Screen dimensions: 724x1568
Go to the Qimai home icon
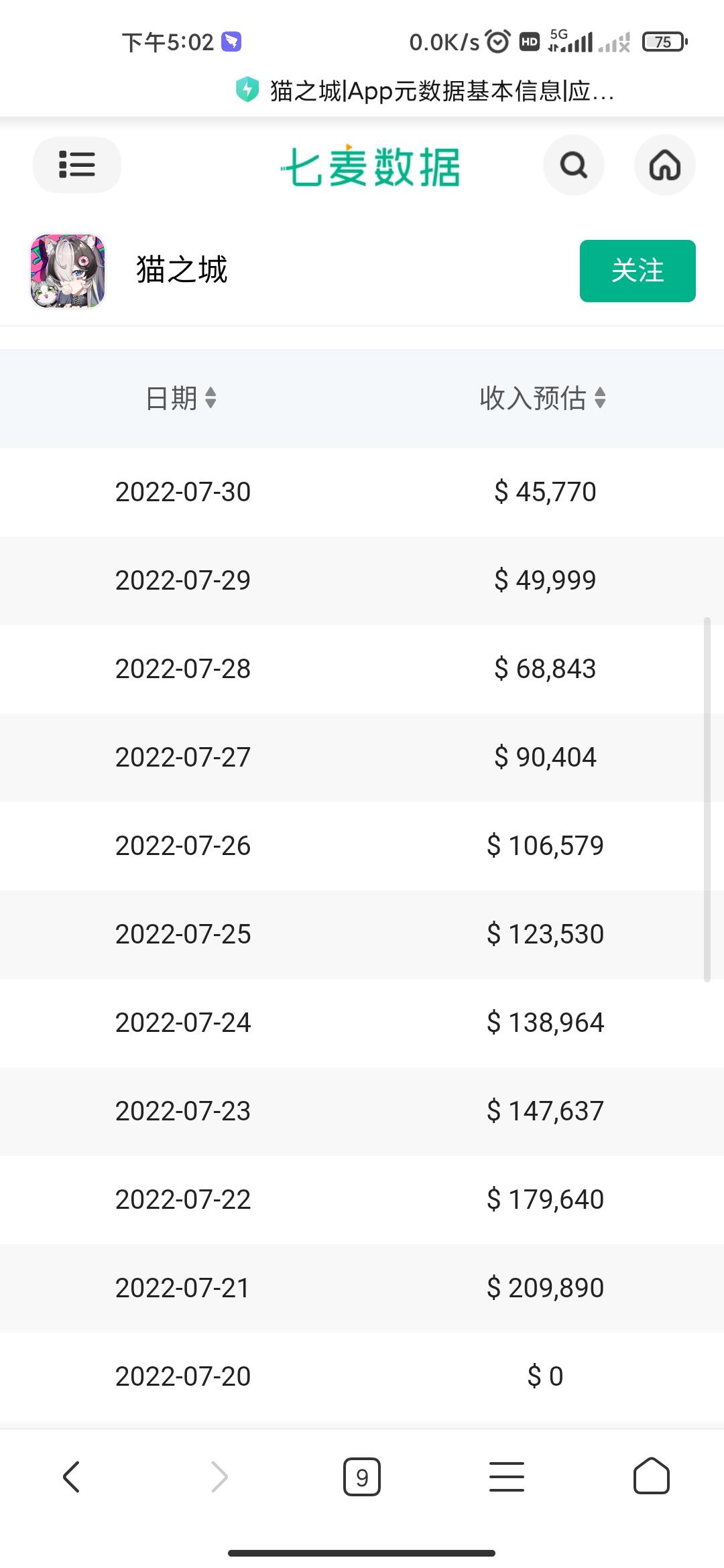[x=664, y=165]
